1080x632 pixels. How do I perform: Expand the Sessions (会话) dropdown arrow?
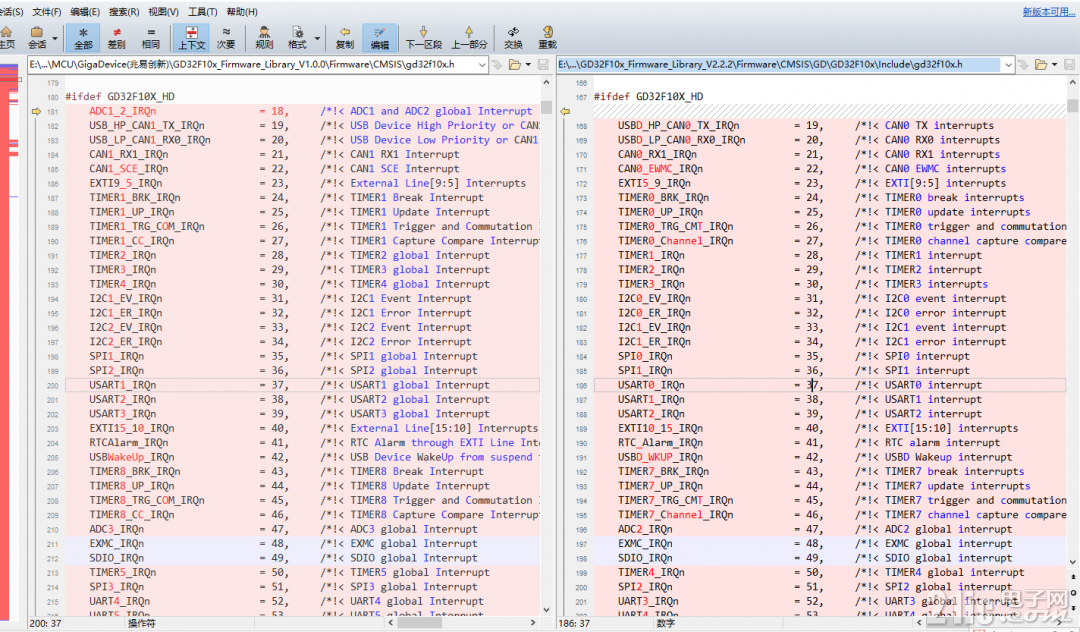pos(55,39)
